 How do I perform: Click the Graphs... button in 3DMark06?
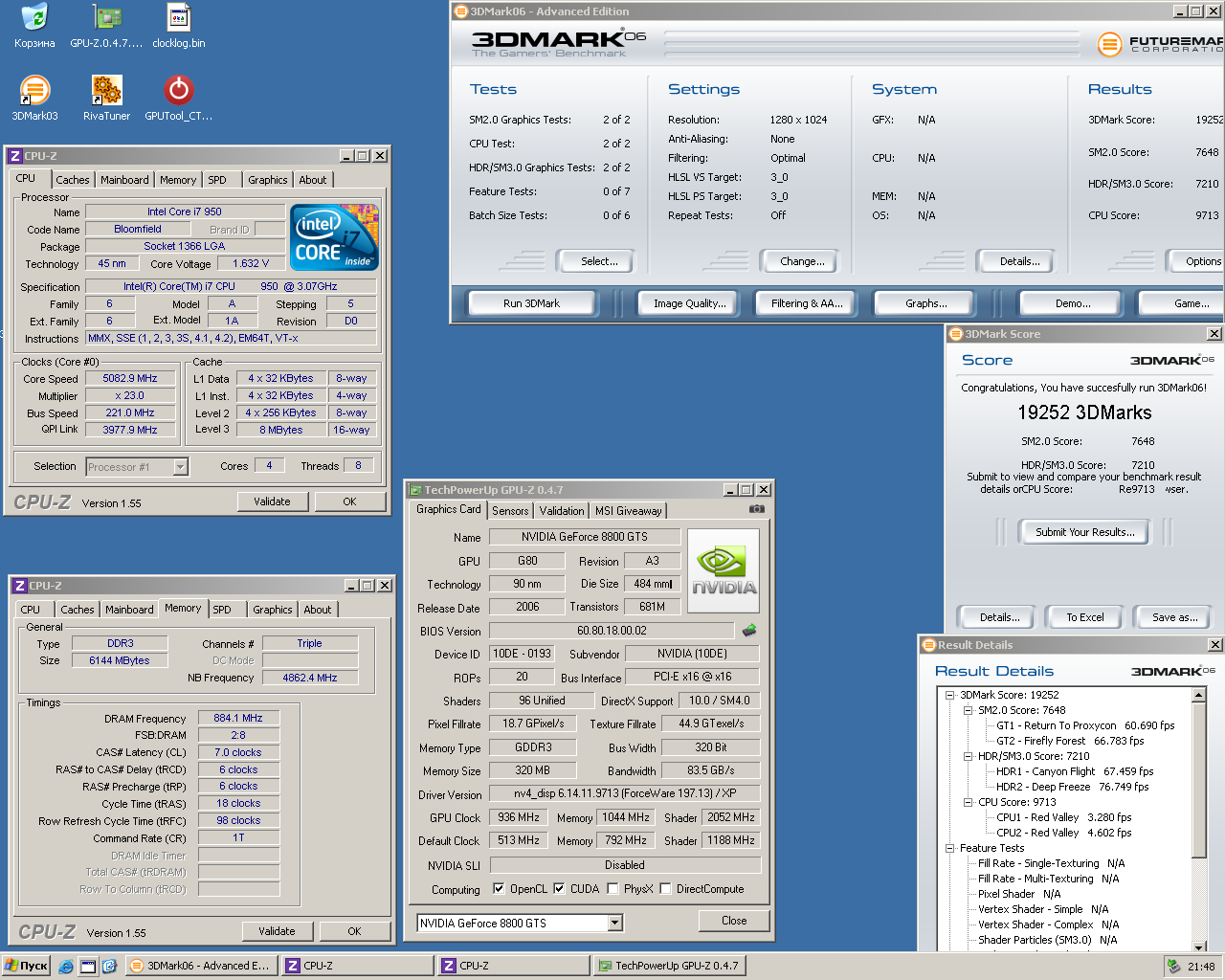tap(926, 303)
